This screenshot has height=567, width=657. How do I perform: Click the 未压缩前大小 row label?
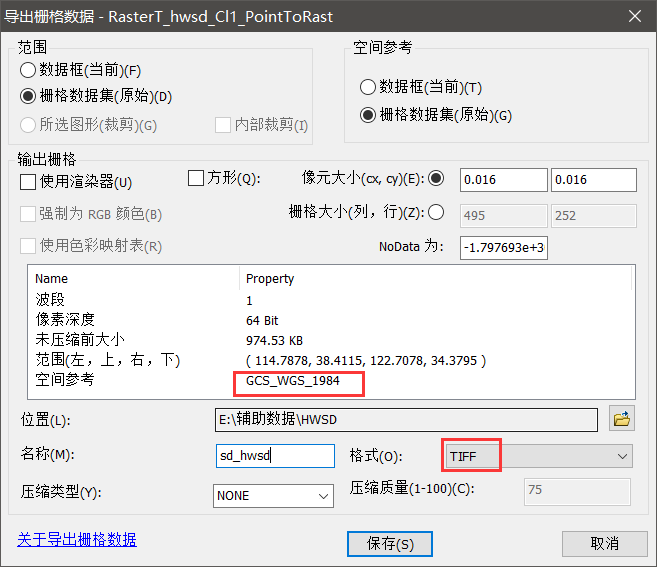point(80,339)
